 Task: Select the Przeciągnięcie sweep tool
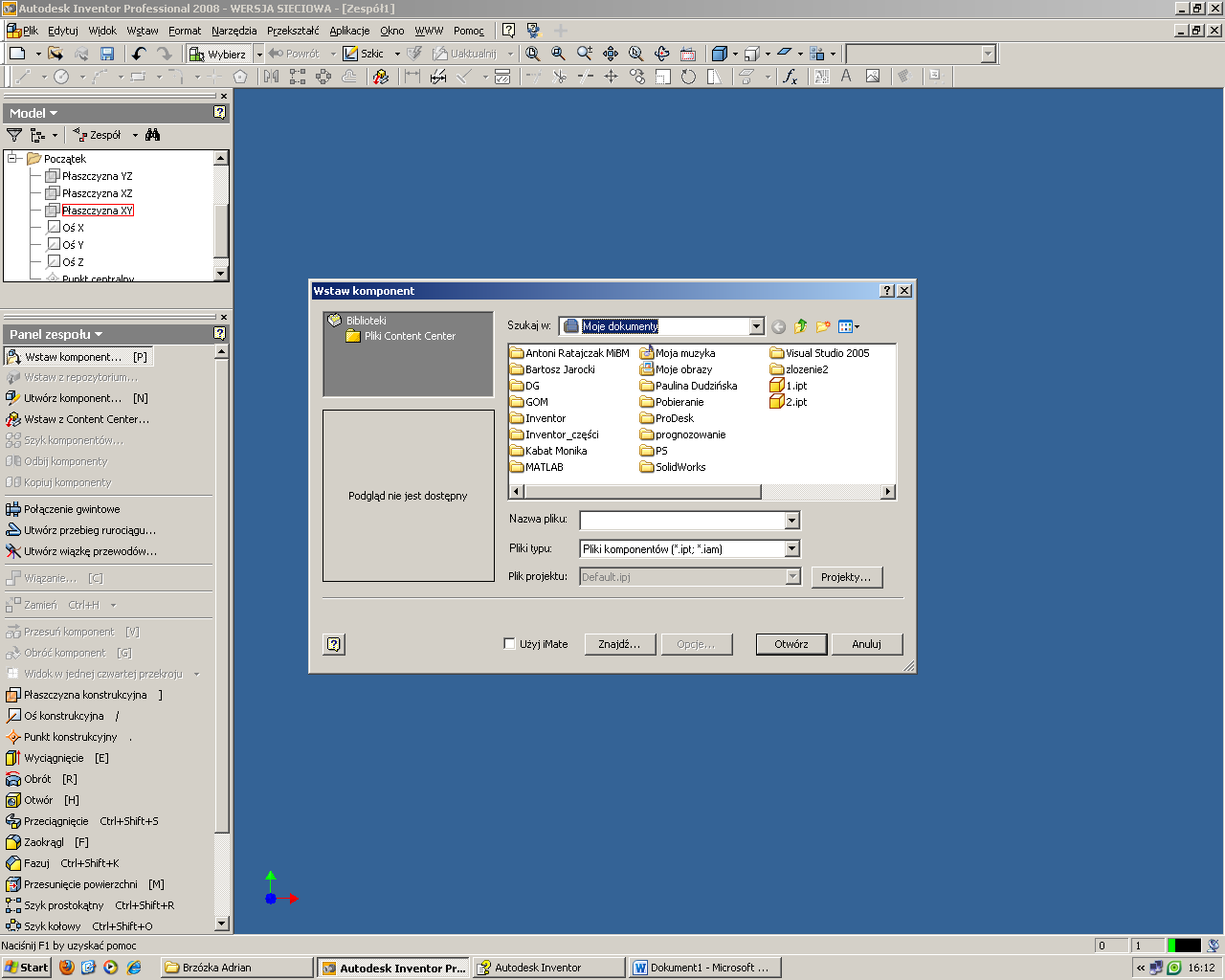pyautogui.click(x=81, y=821)
